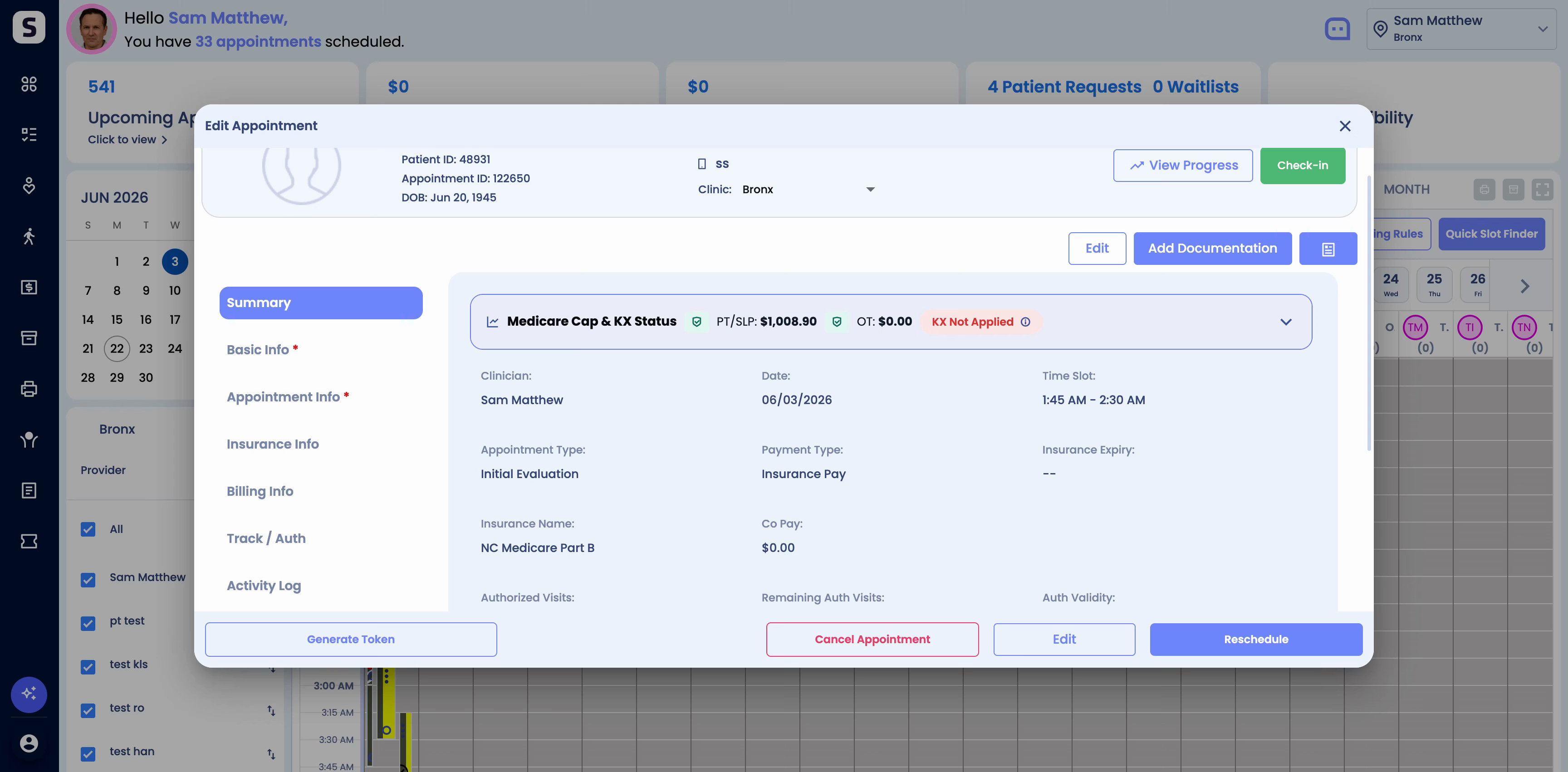The image size is (1568, 772).
Task: Toggle the pt test provider checkbox
Action: tap(88, 624)
